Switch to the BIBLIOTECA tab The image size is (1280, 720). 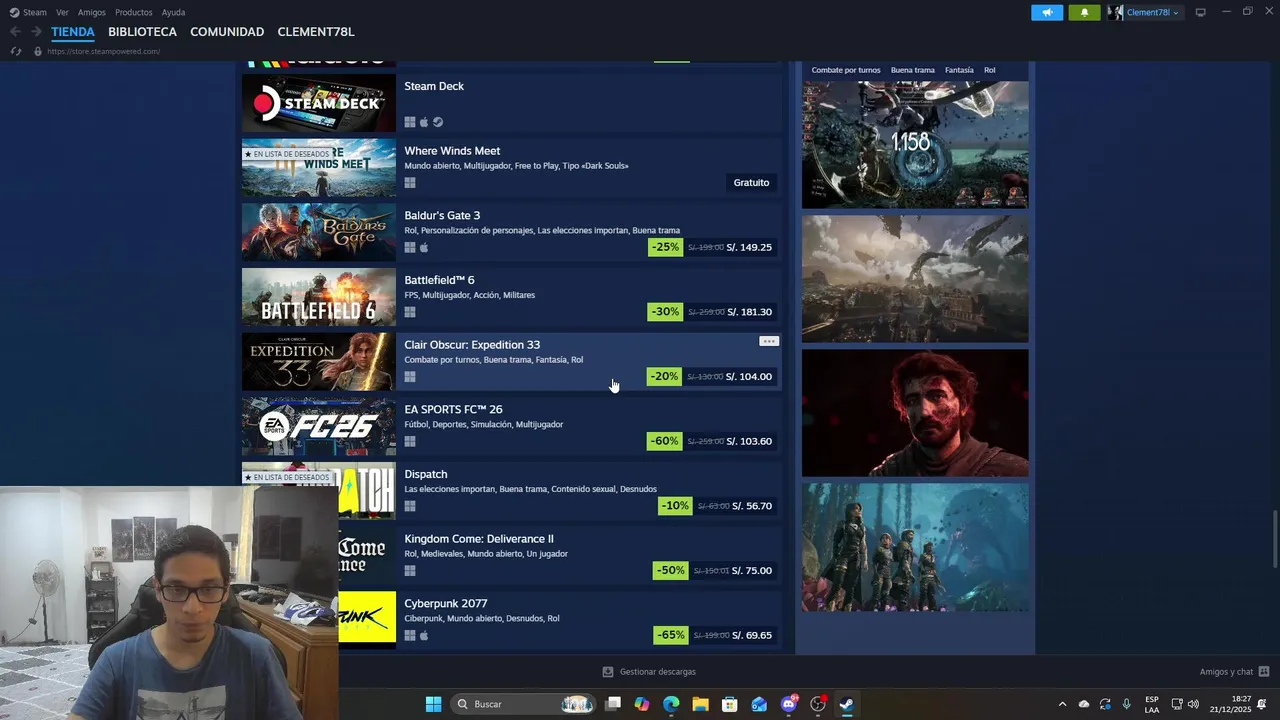tap(142, 32)
